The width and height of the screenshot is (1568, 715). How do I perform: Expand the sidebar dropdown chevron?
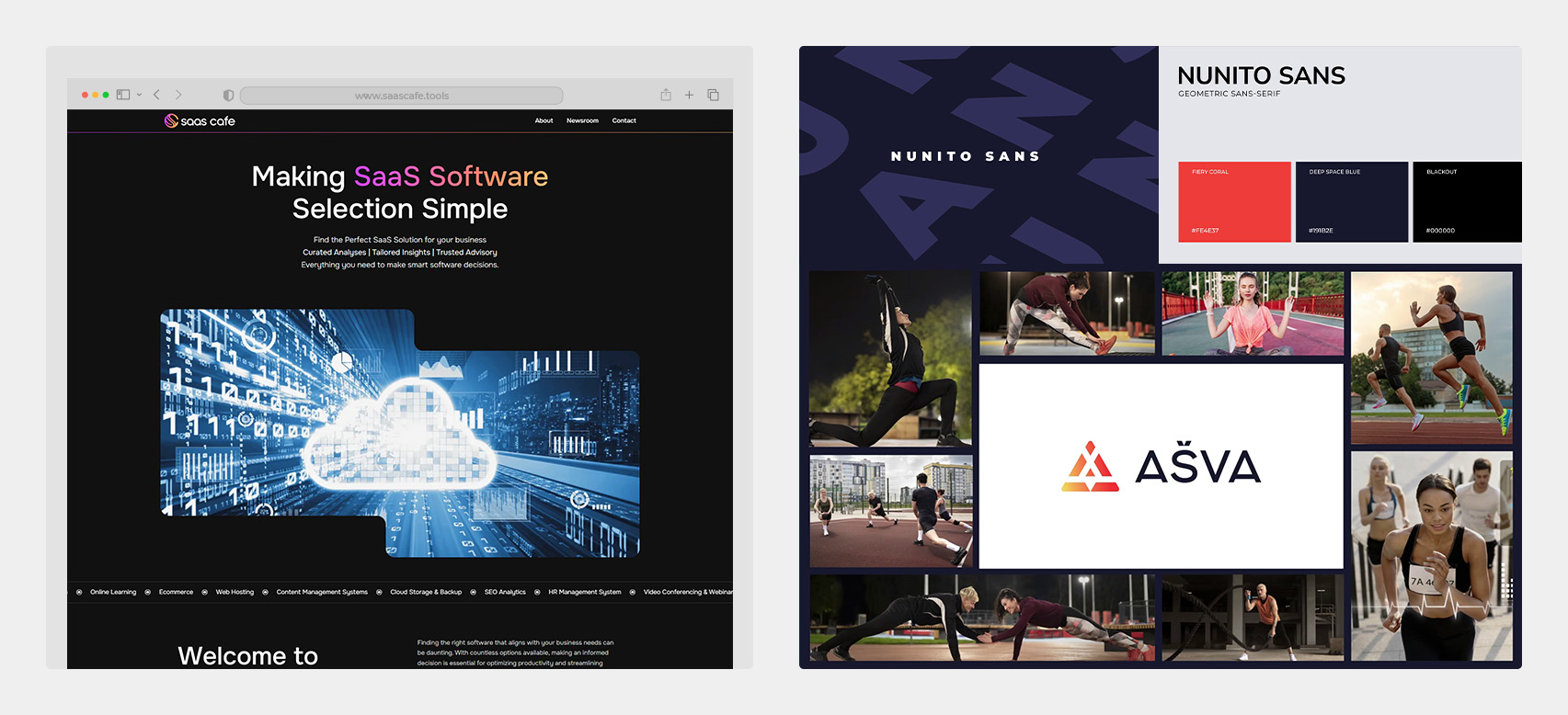point(140,95)
